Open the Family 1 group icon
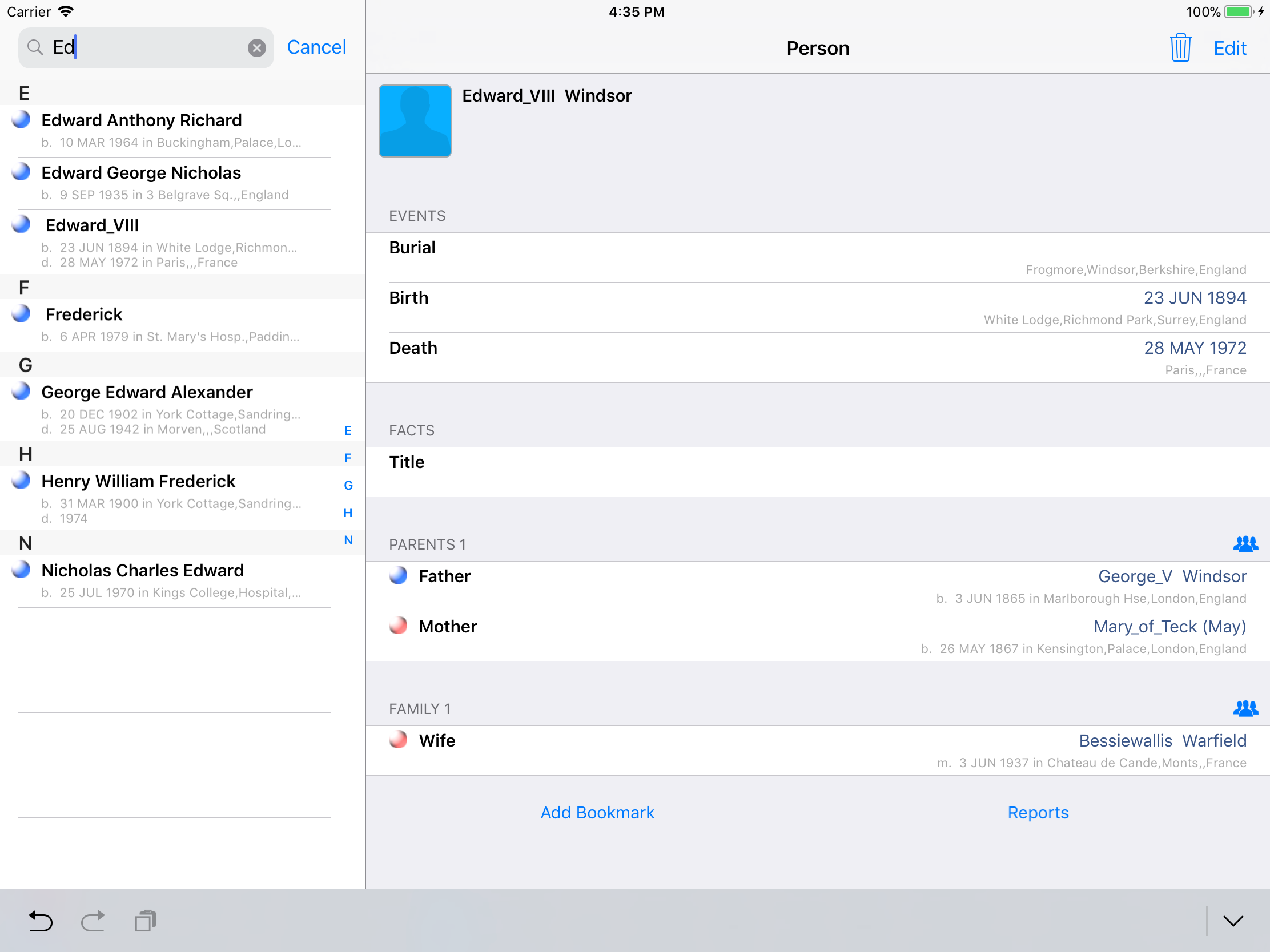1270x952 pixels. click(x=1245, y=708)
